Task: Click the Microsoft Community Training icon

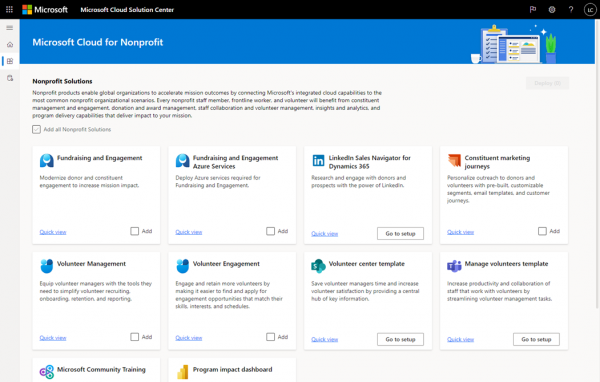Action: 47,372
